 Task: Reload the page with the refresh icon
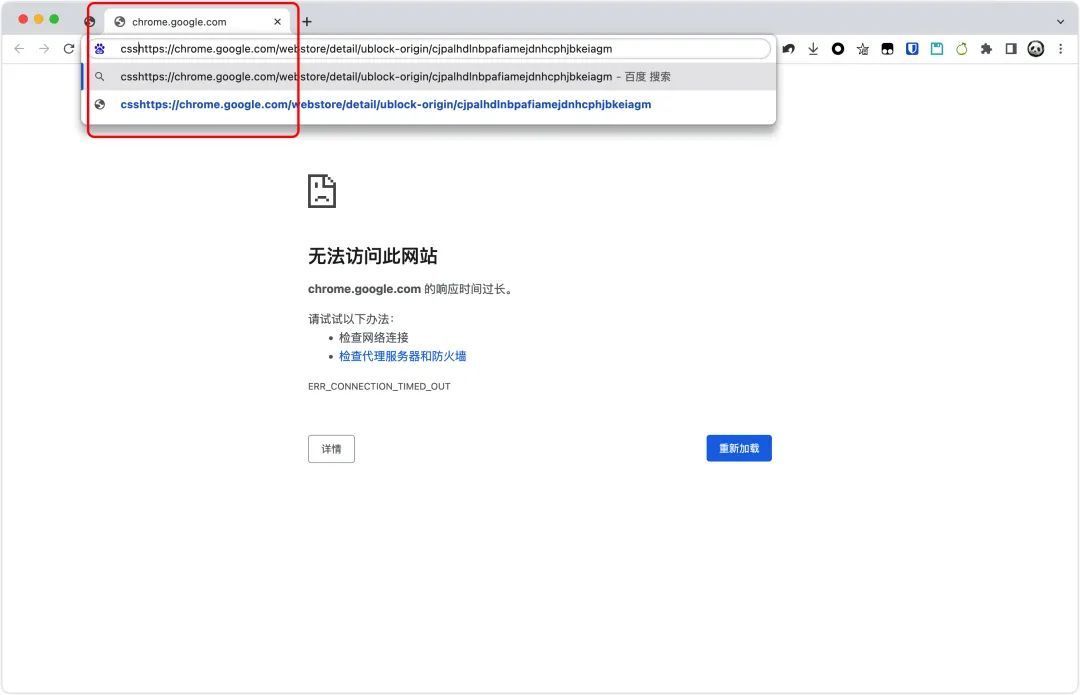point(69,49)
